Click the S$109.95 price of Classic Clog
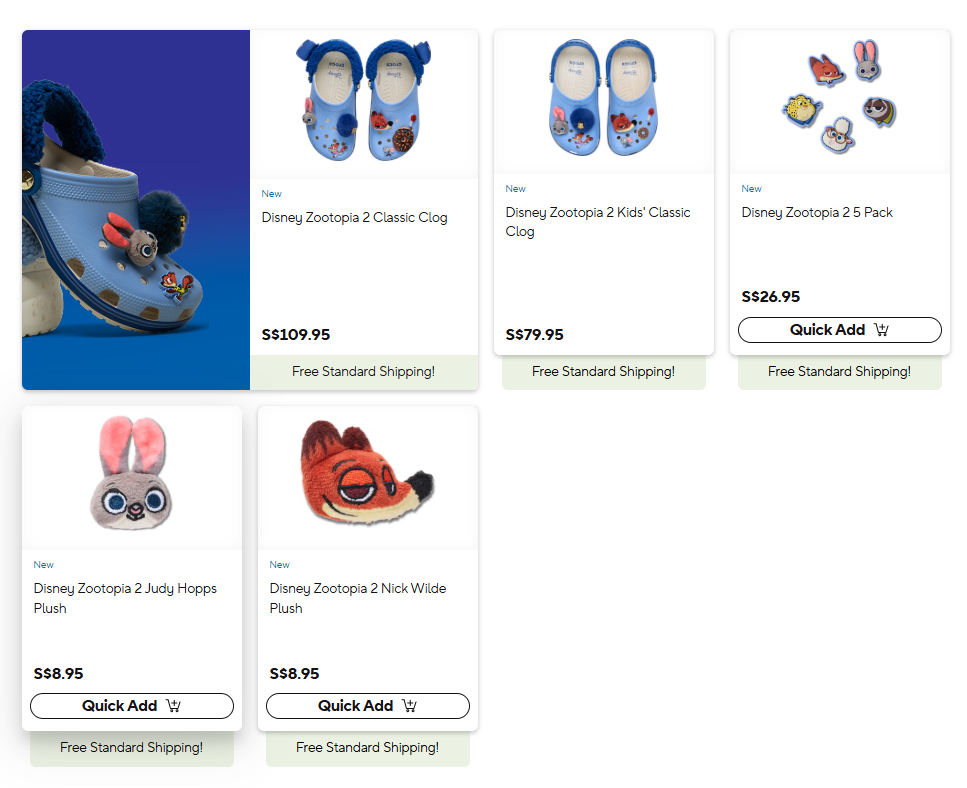967x788 pixels. [x=295, y=335]
